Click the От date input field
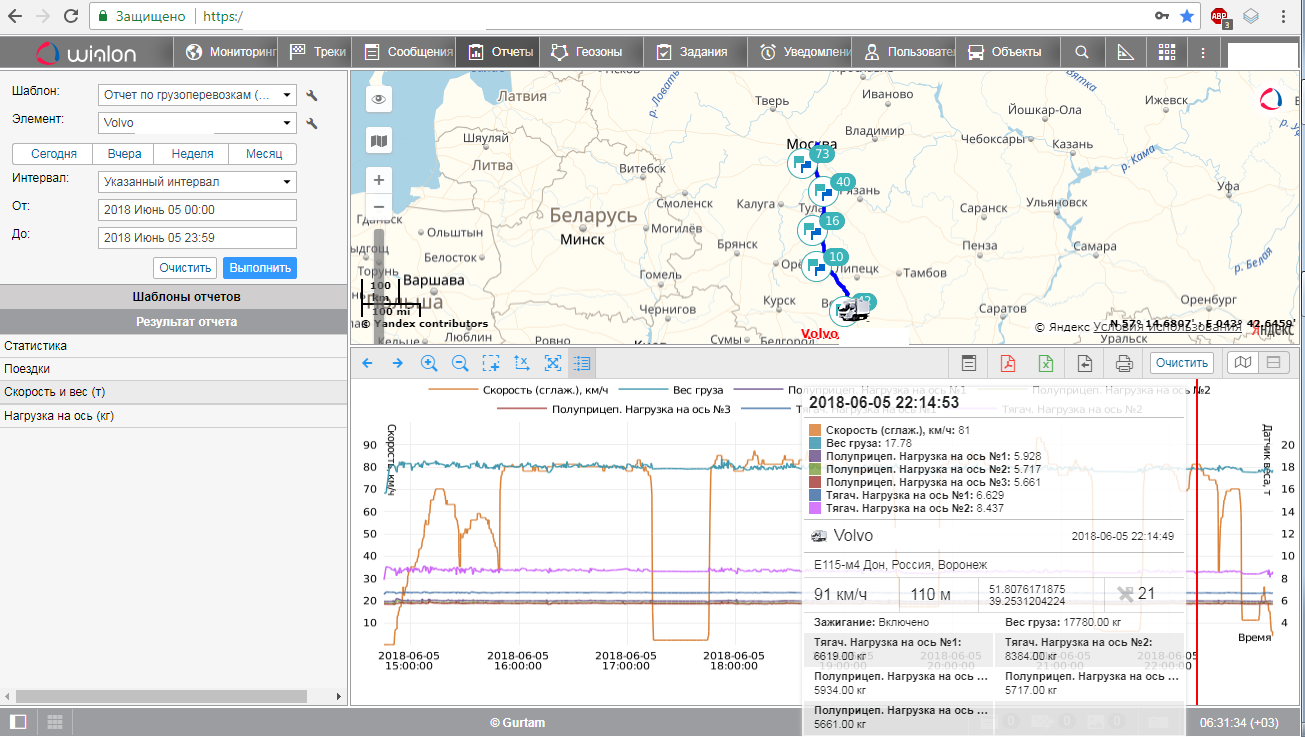Image resolution: width=1305 pixels, height=737 pixels. pos(197,210)
